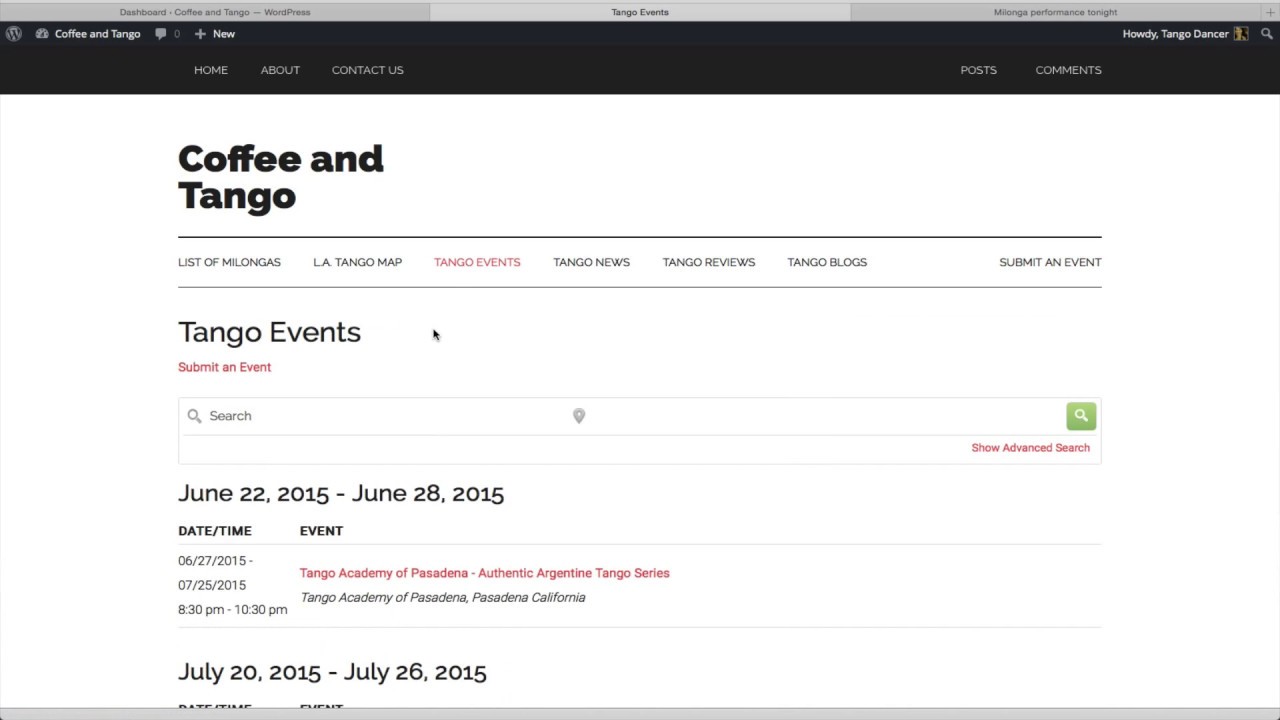Click the June 22, 2015 - June 28, 2015 heading
Screen dimensions: 1280x720
341,493
